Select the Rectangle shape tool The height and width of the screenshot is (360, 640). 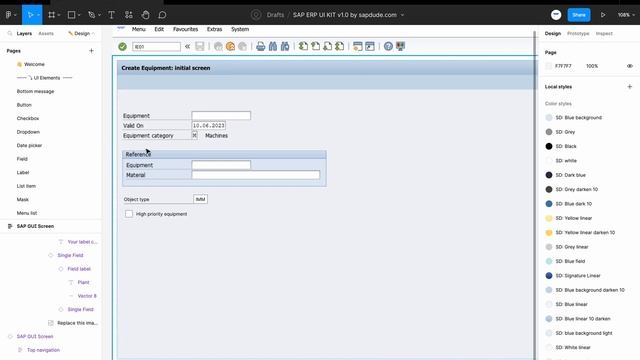point(71,15)
